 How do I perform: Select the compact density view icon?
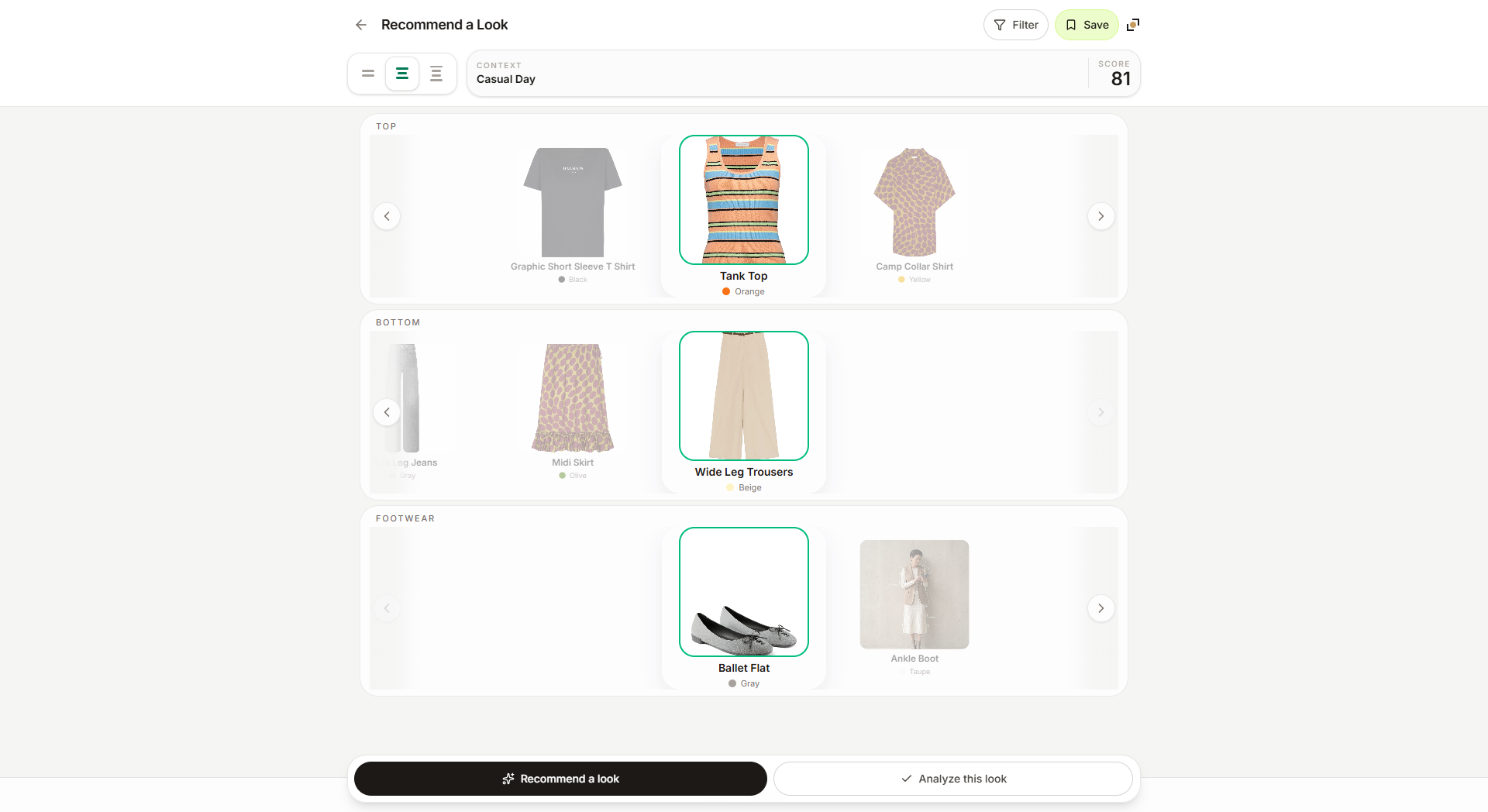368,74
